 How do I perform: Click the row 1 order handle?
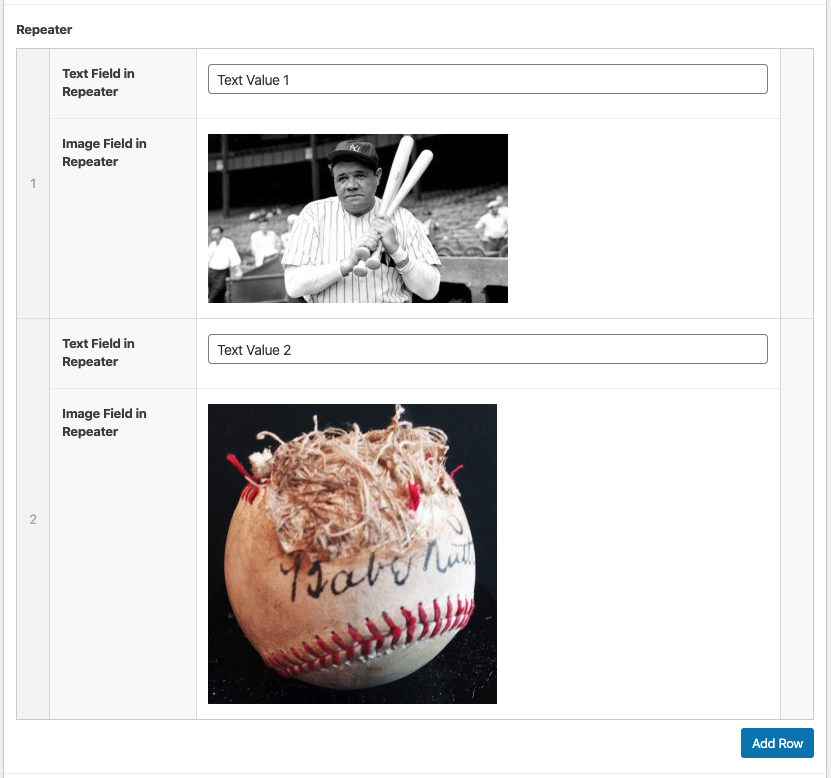point(33,184)
